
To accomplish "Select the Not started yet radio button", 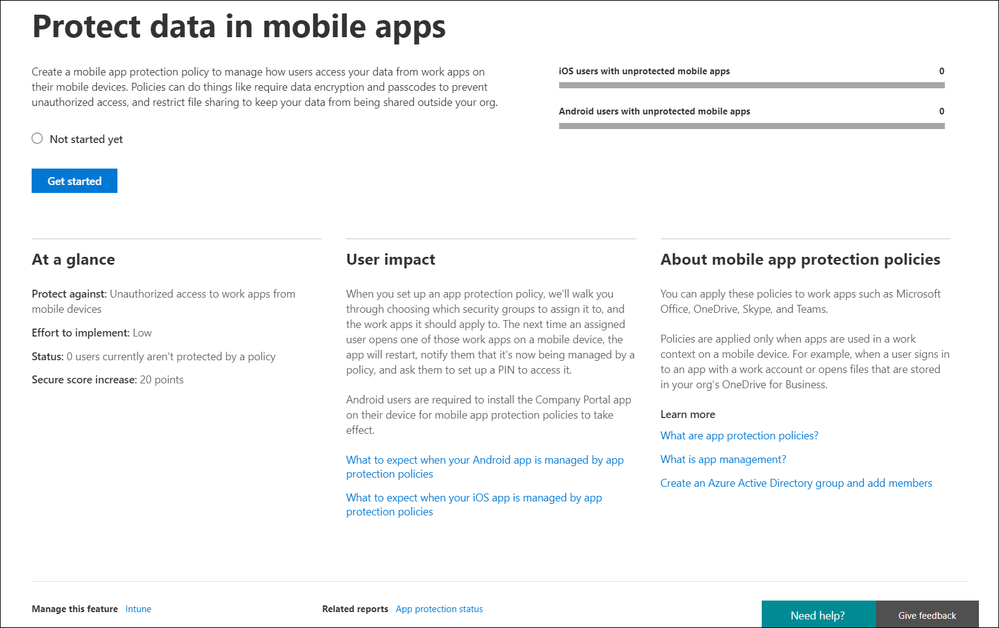I will click(38, 139).
